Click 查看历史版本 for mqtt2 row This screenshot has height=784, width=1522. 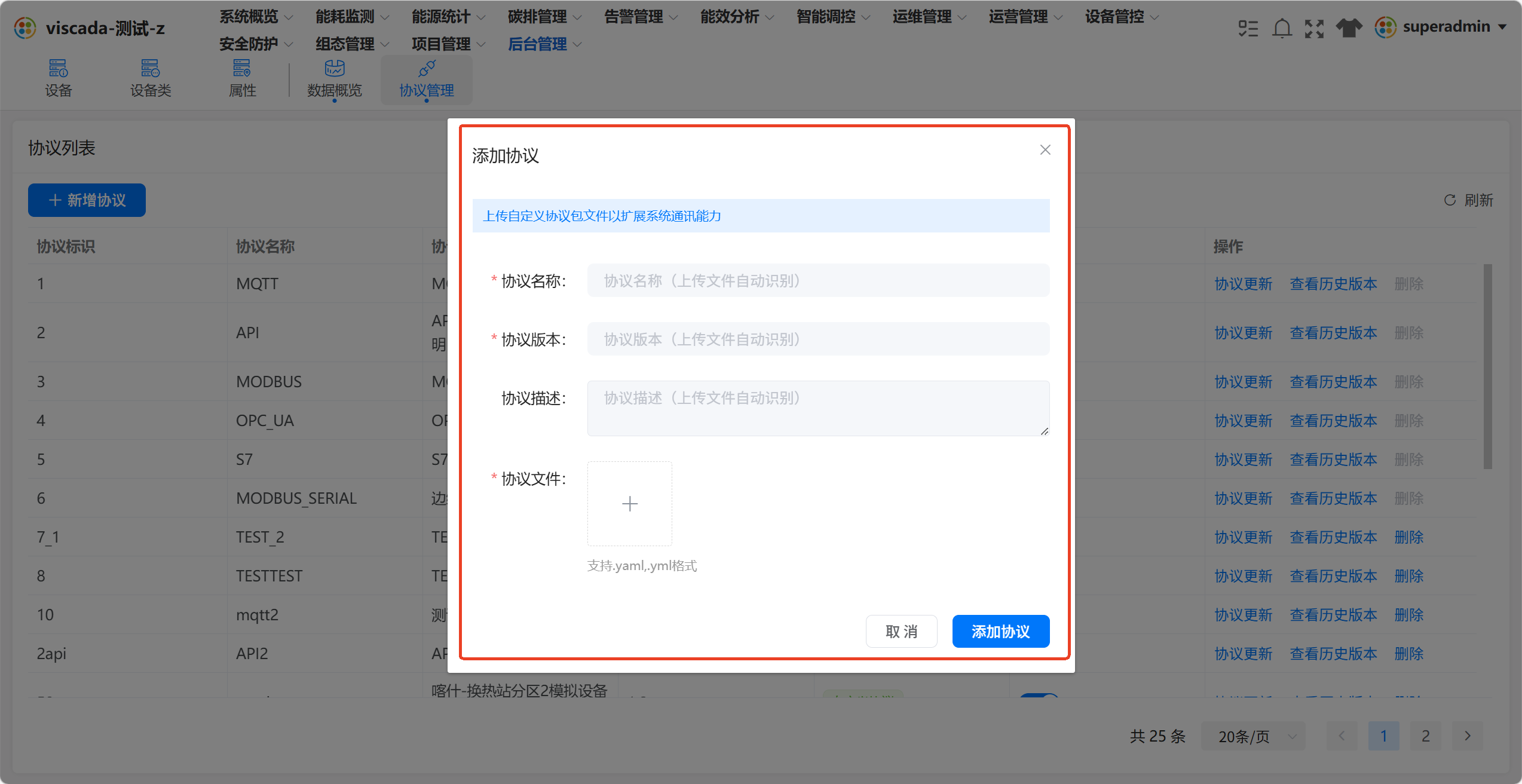click(1334, 615)
